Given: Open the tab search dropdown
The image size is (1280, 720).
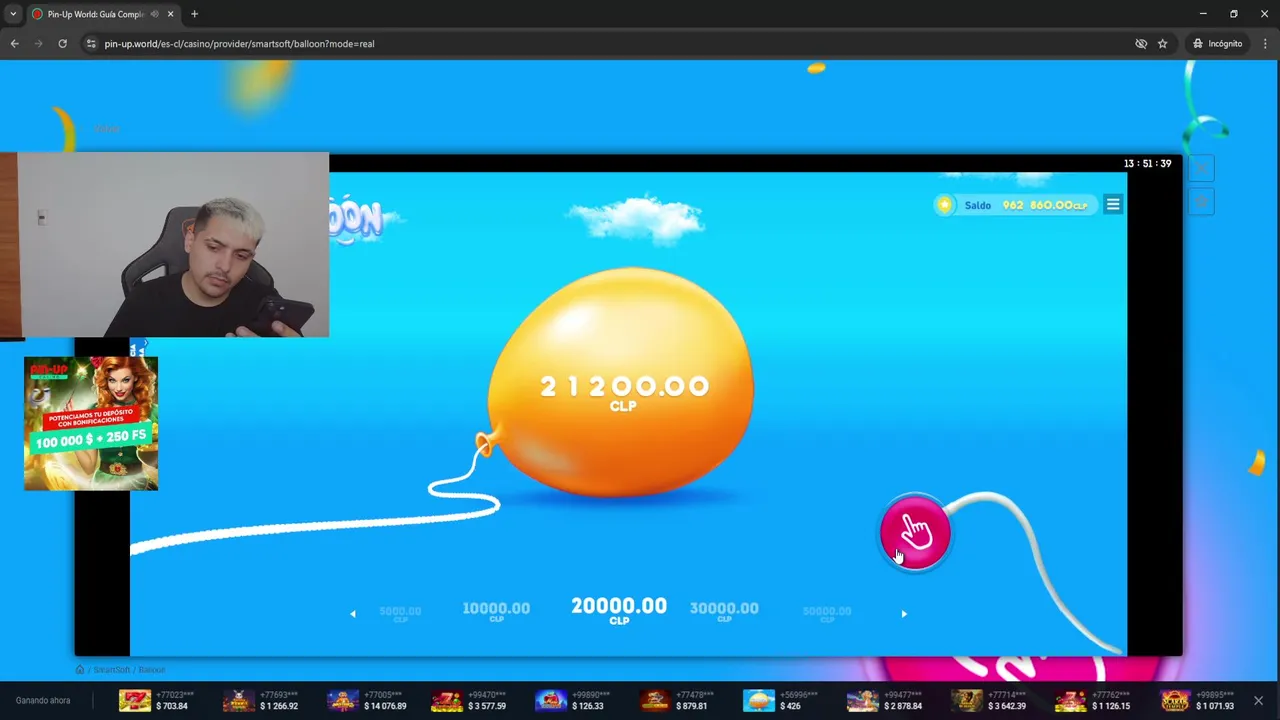Looking at the screenshot, I should 13,14.
